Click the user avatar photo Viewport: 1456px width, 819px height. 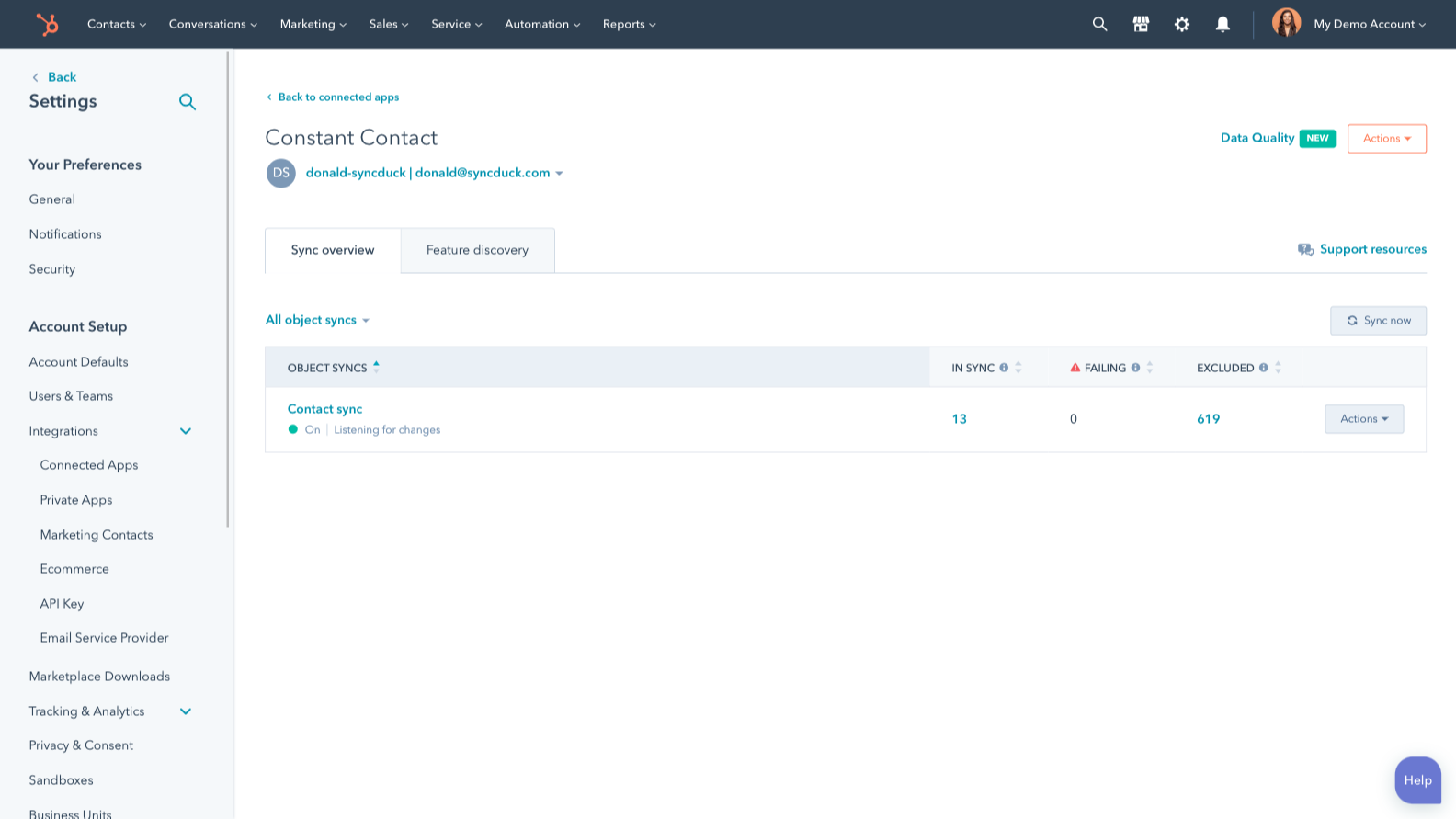point(1286,23)
